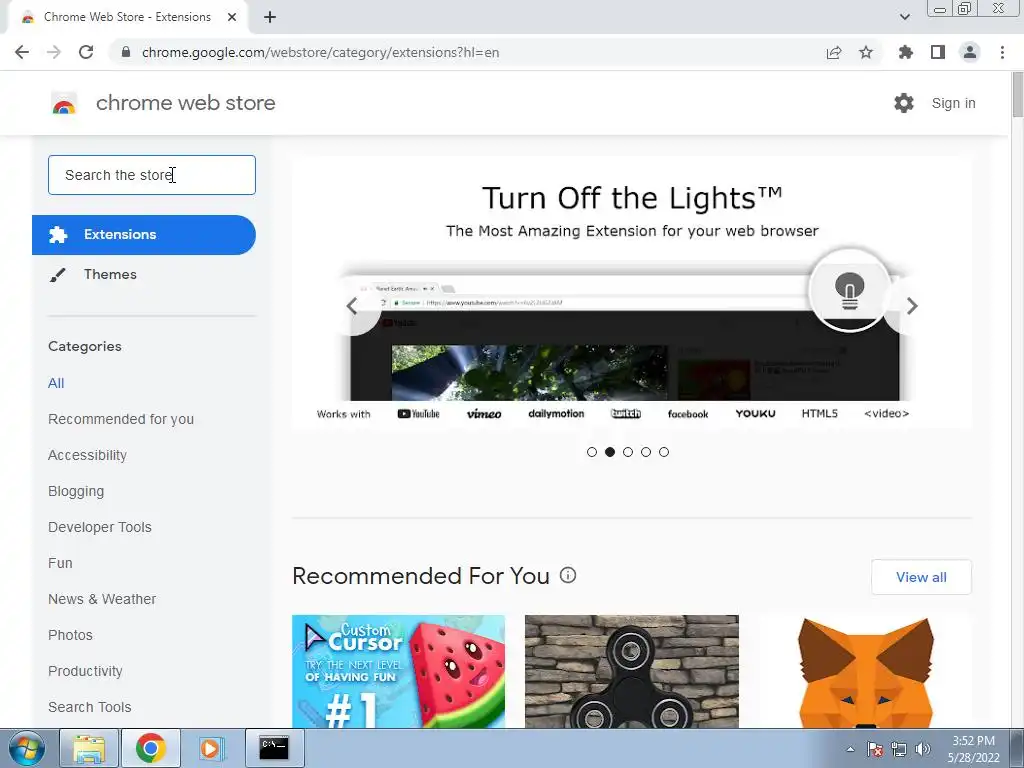
Task: Open taskbar clock showing 3:52 PM
Action: [x=973, y=749]
